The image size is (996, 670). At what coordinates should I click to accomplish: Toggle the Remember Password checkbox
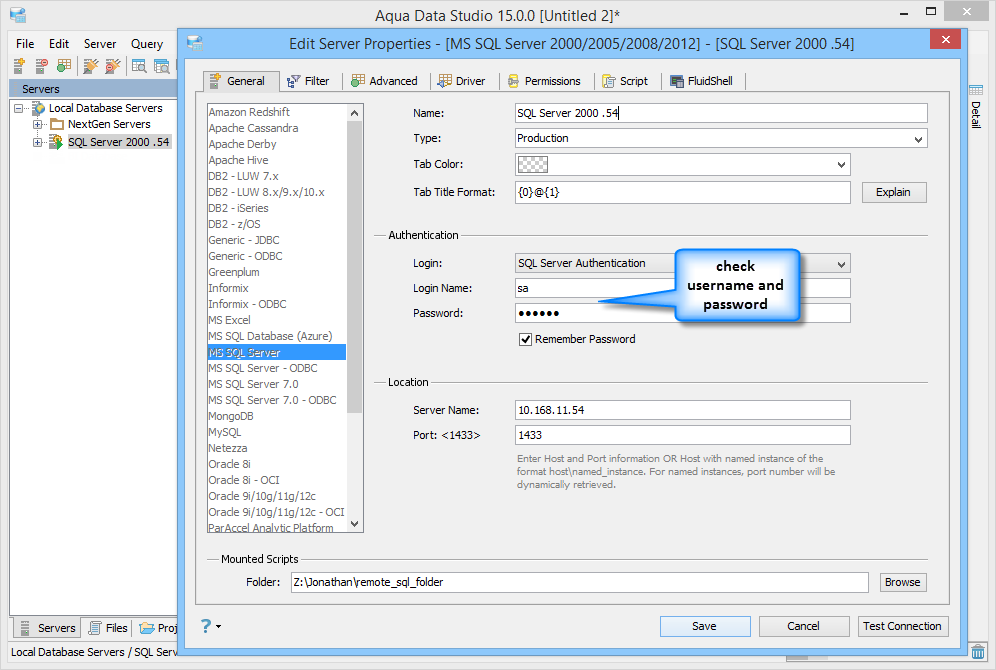click(x=525, y=339)
